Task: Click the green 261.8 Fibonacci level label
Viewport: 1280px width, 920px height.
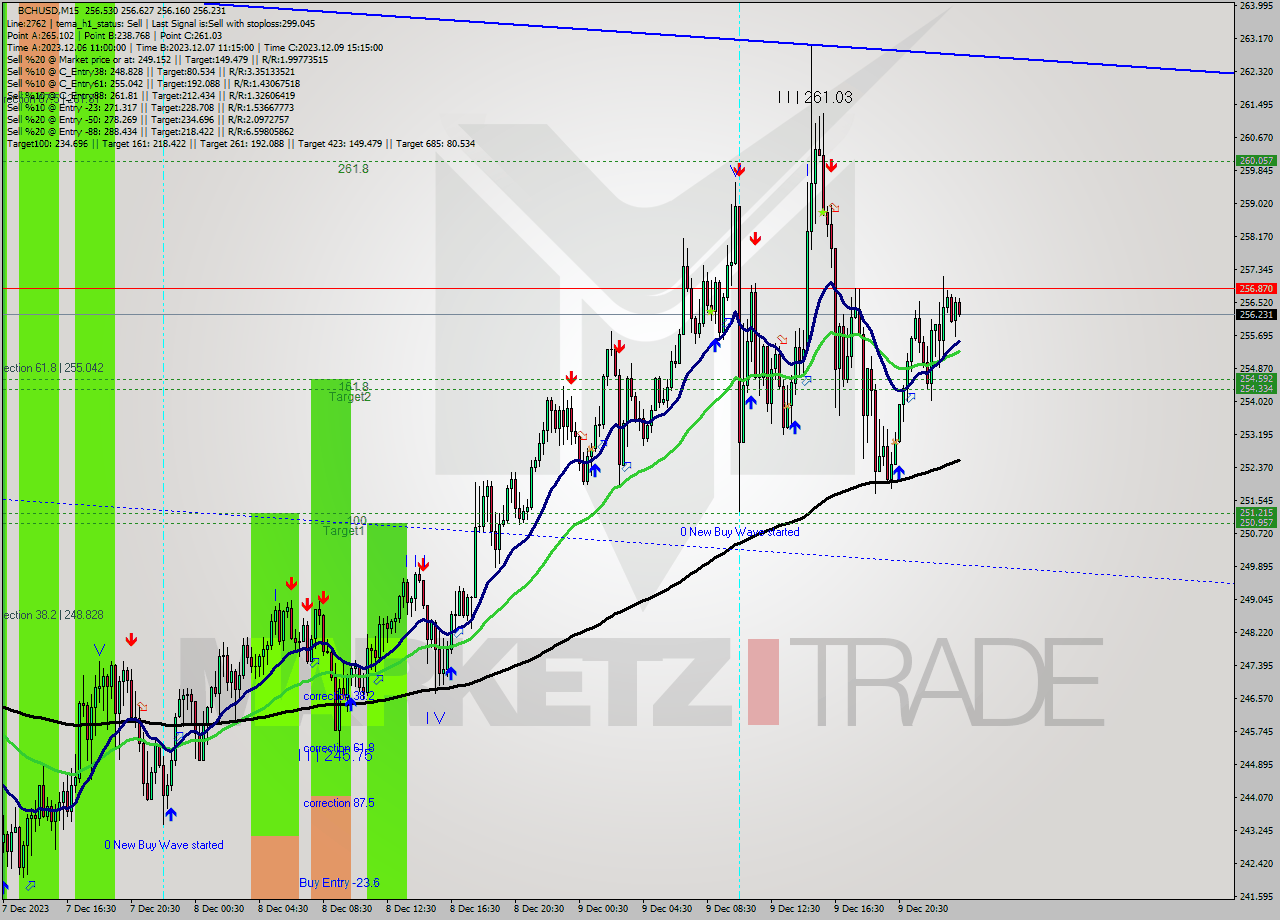Action: [353, 169]
